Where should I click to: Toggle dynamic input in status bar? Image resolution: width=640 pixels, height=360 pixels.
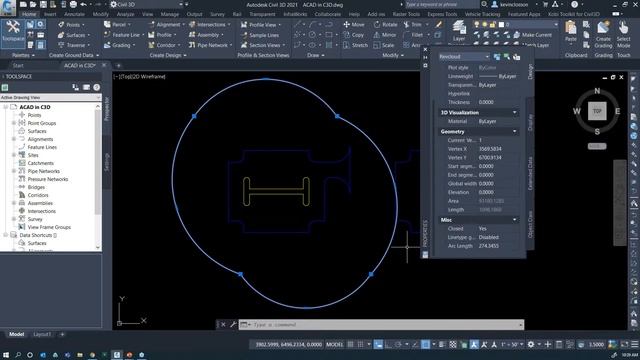(x=378, y=344)
